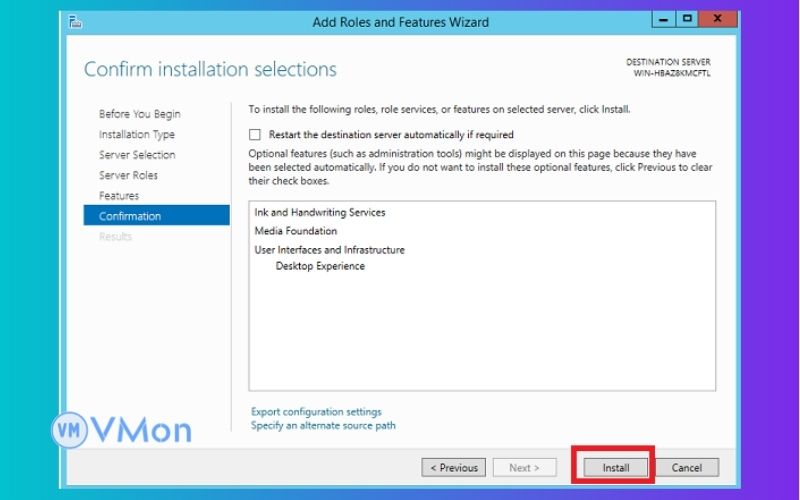Viewport: 800px width, 500px height.
Task: Switch to the Server Selection step
Action: click(x=137, y=155)
